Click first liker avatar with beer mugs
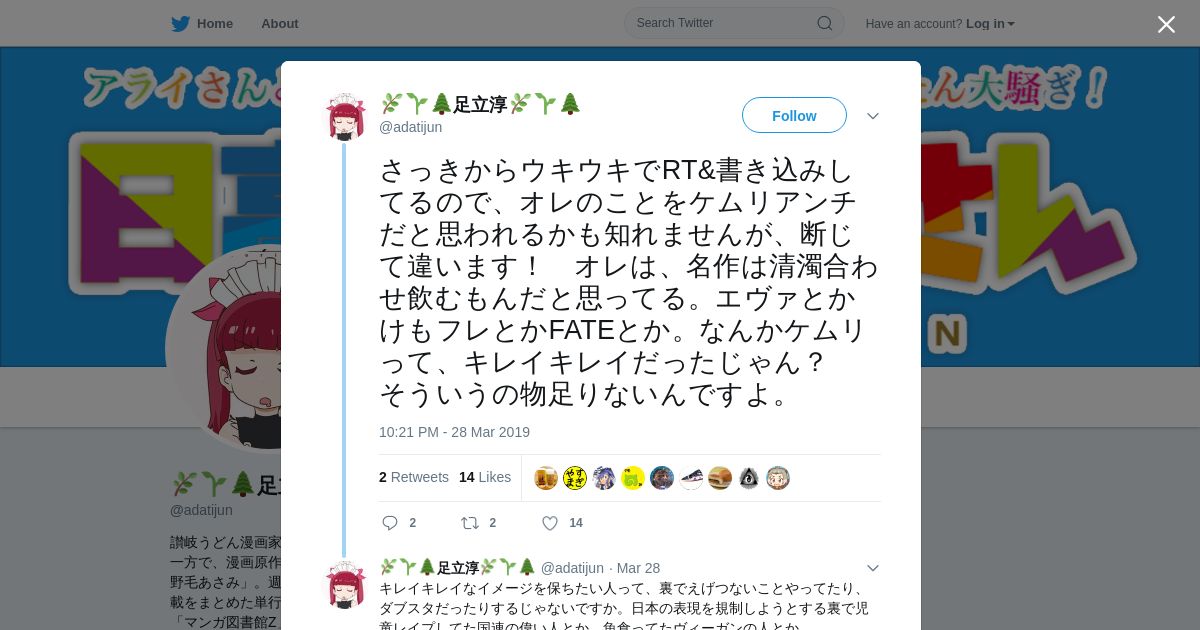 [x=546, y=478]
